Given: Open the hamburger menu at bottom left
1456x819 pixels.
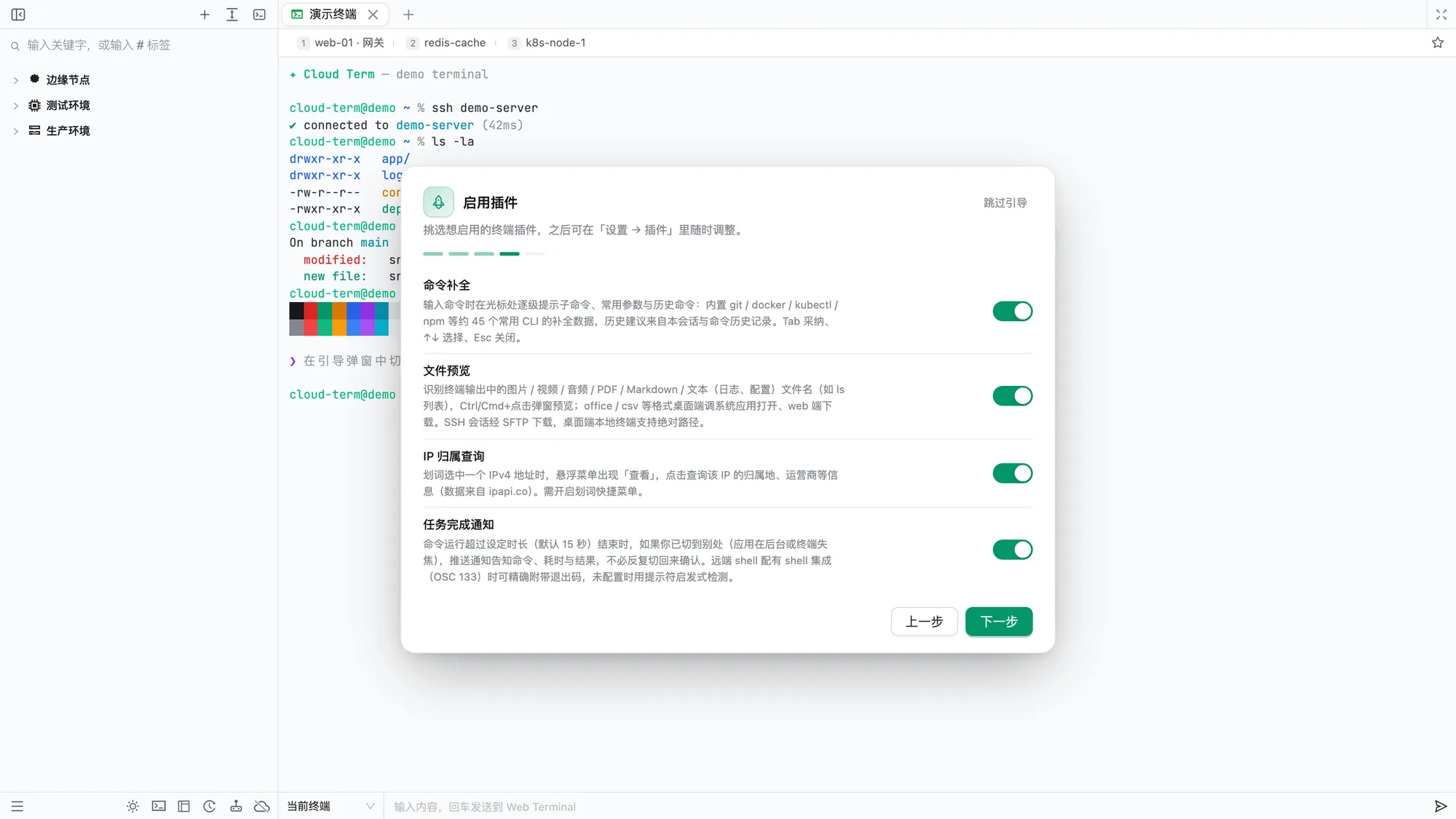Looking at the screenshot, I should [17, 806].
